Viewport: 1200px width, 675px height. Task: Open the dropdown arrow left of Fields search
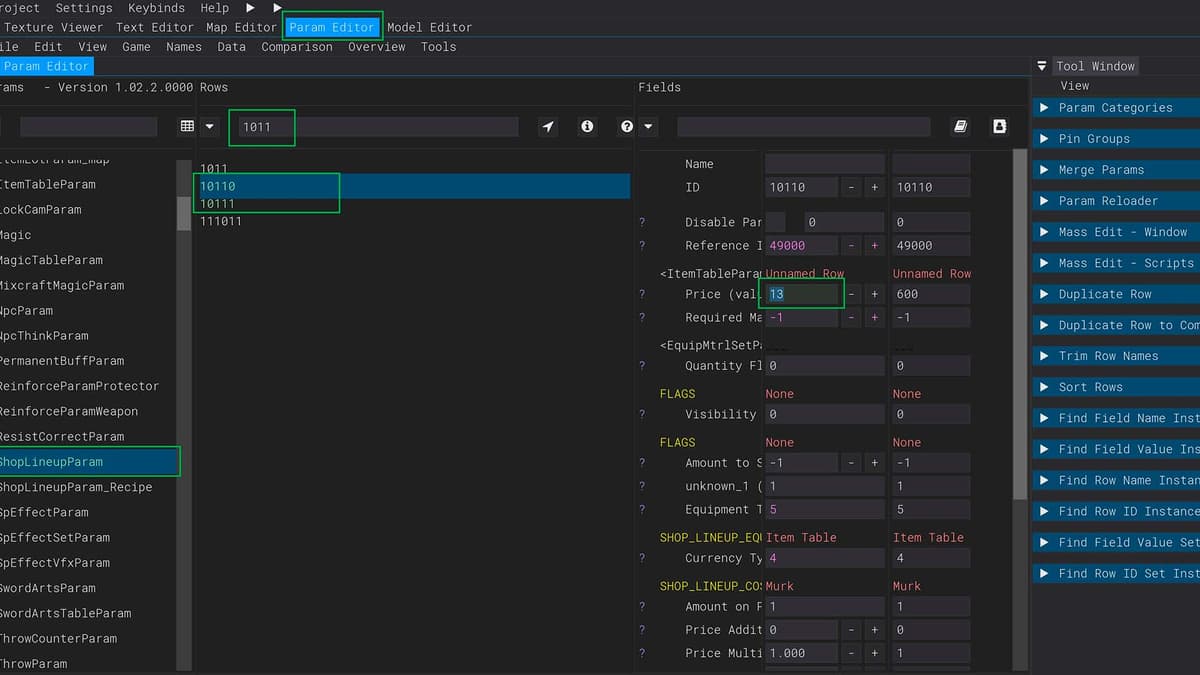pos(648,127)
